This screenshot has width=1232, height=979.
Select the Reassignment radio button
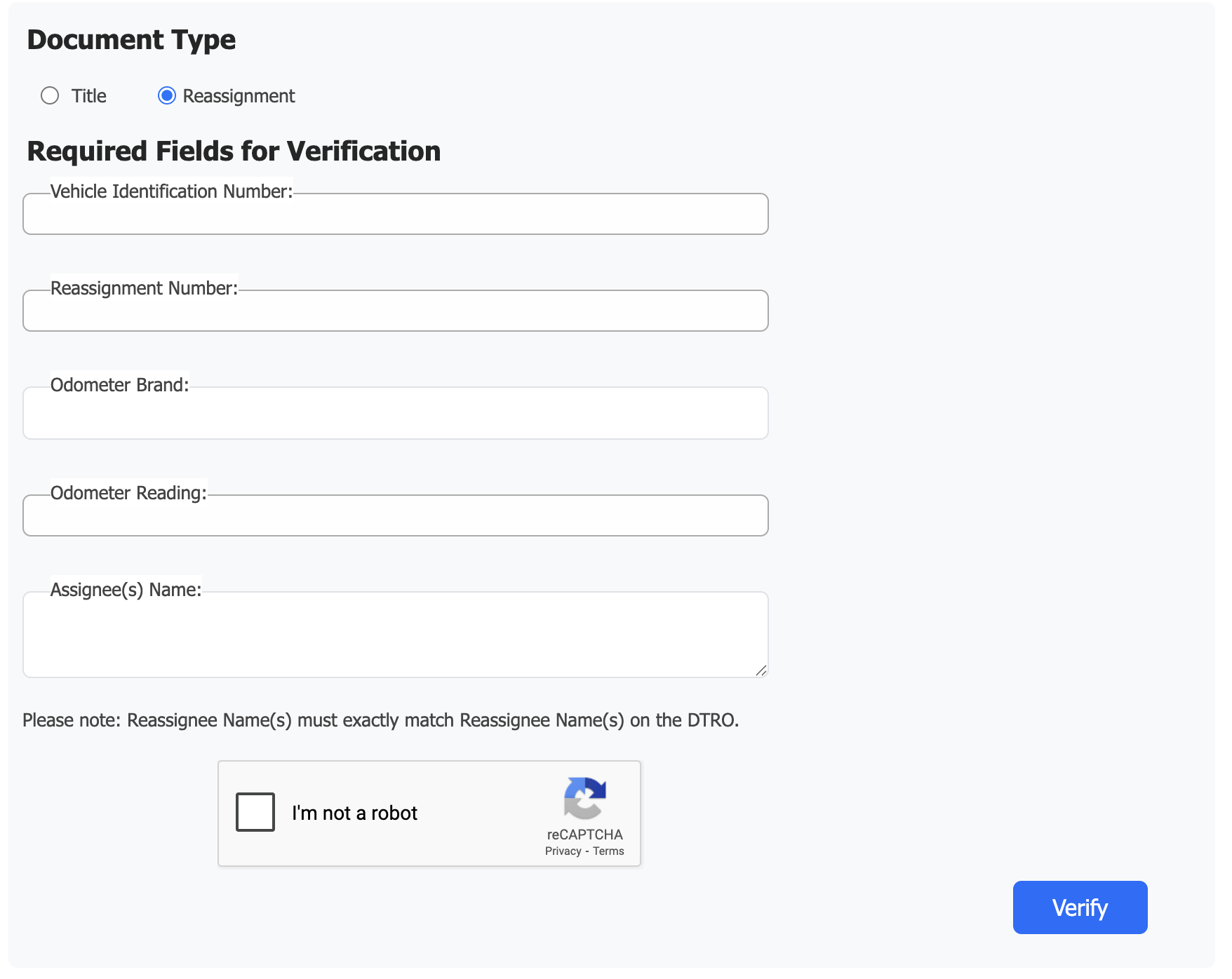click(166, 95)
